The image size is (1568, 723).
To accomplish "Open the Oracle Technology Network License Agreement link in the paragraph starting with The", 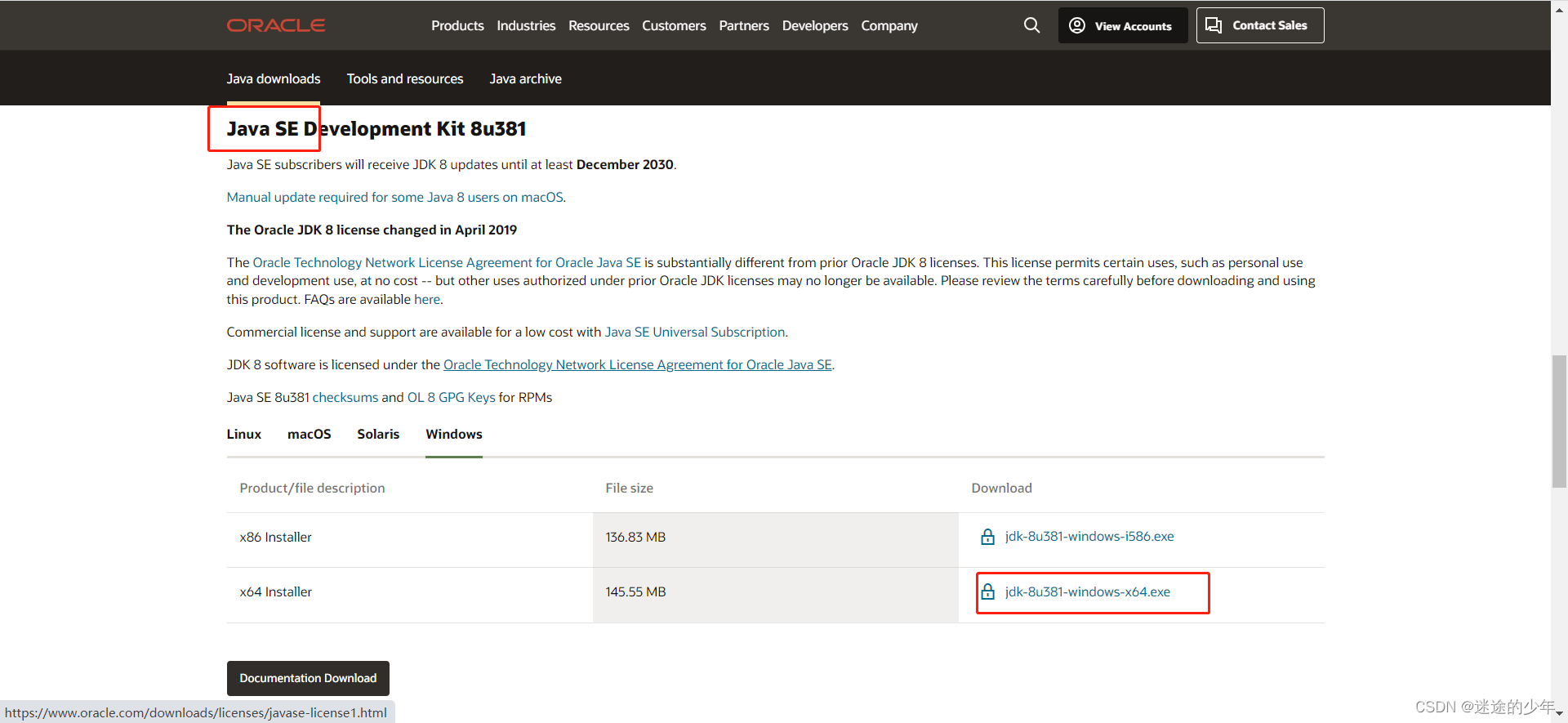I will [447, 262].
